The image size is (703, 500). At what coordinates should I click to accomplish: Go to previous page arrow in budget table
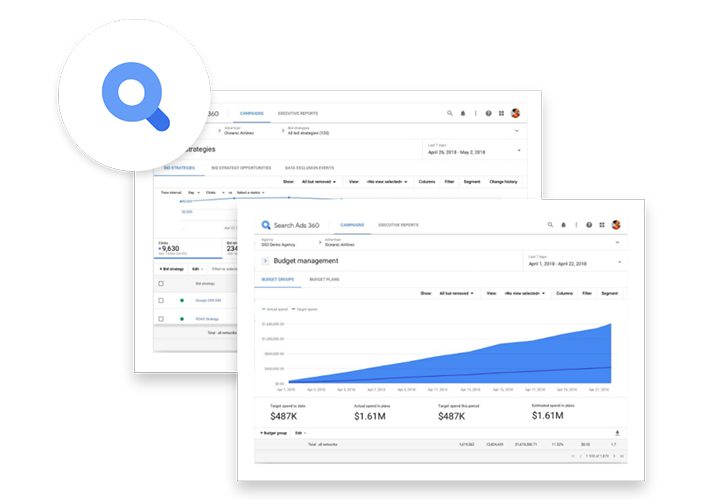pyautogui.click(x=580, y=456)
